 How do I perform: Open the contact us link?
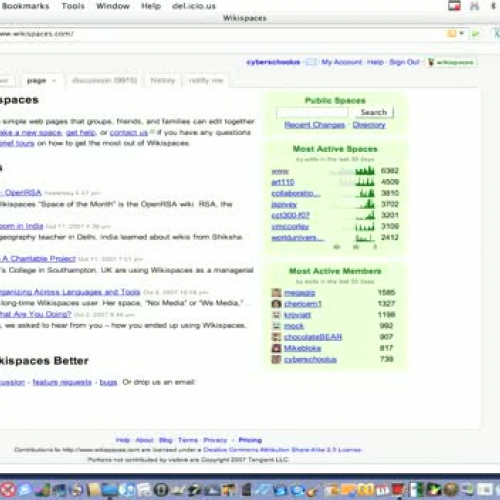tap(129, 133)
